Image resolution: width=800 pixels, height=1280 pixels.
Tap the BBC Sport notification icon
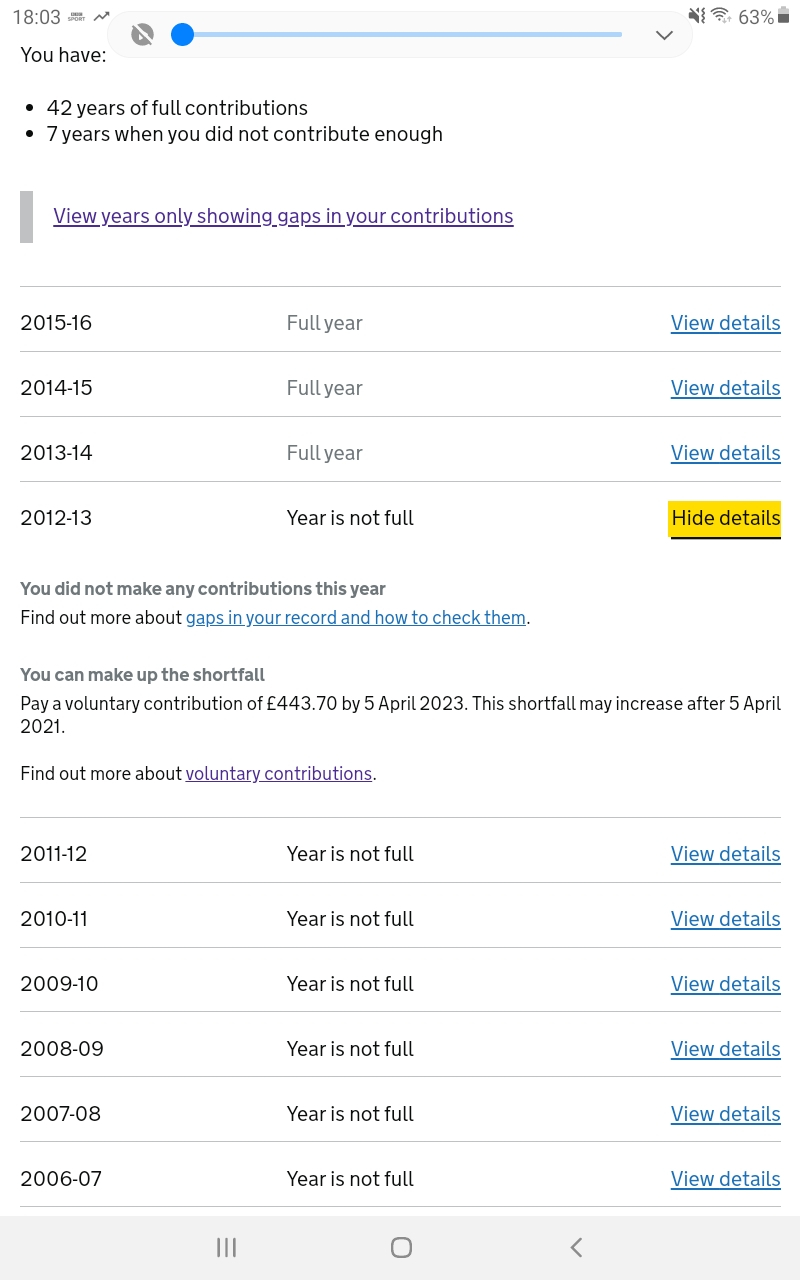77,17
